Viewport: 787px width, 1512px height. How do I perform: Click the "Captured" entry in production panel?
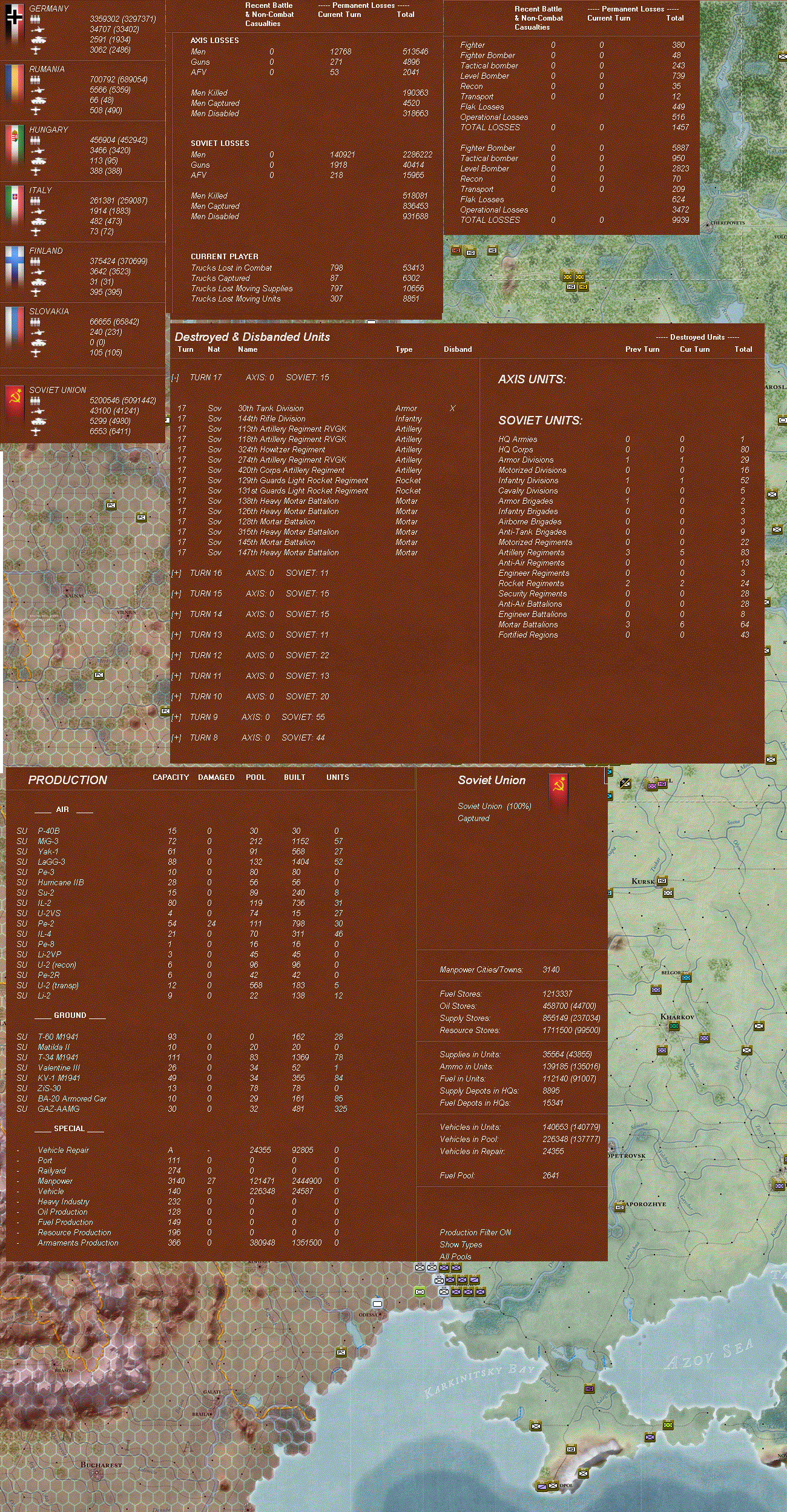pos(473,819)
